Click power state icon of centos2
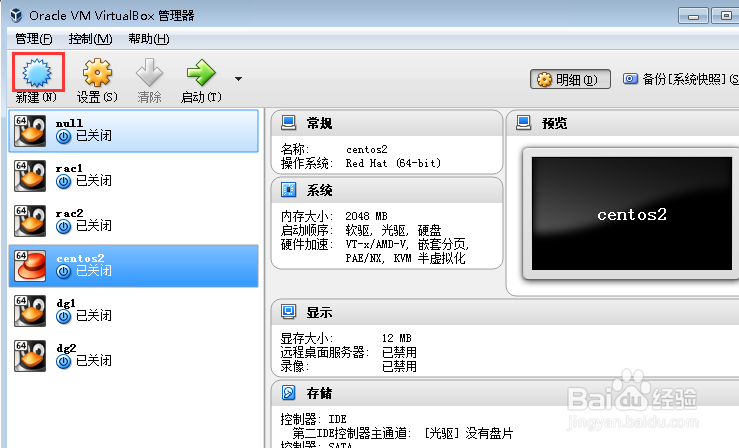Image resolution: width=739 pixels, height=448 pixels. click(63, 271)
